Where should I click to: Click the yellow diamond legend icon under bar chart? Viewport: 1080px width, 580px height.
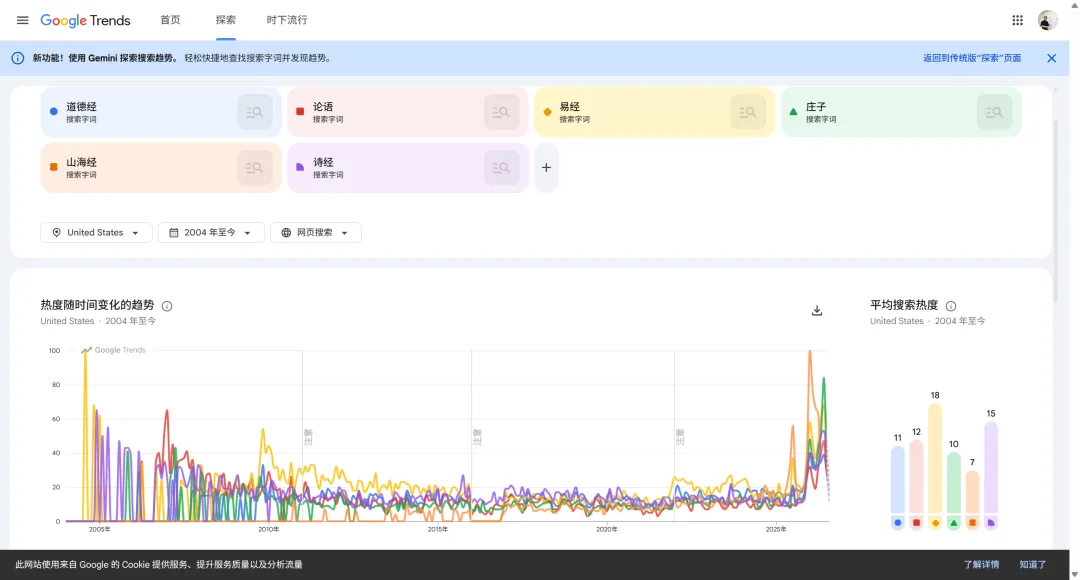click(x=935, y=523)
